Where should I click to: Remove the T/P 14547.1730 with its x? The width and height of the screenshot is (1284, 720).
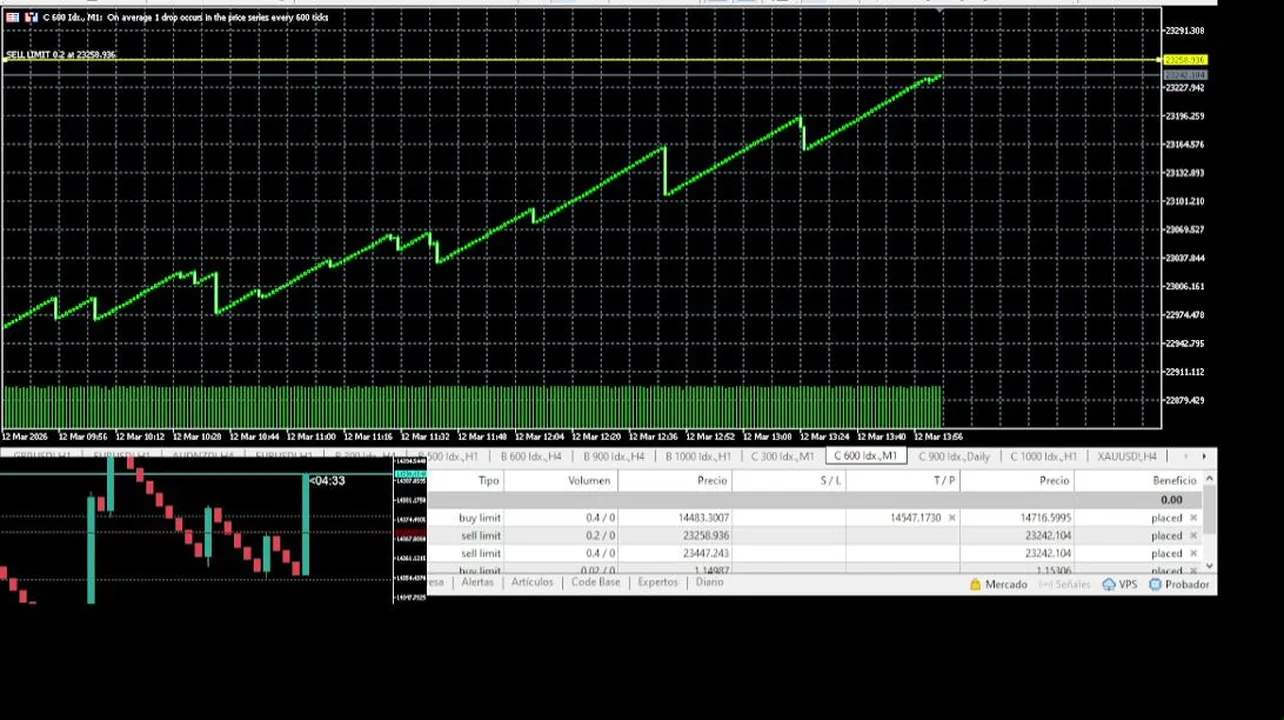coord(951,518)
